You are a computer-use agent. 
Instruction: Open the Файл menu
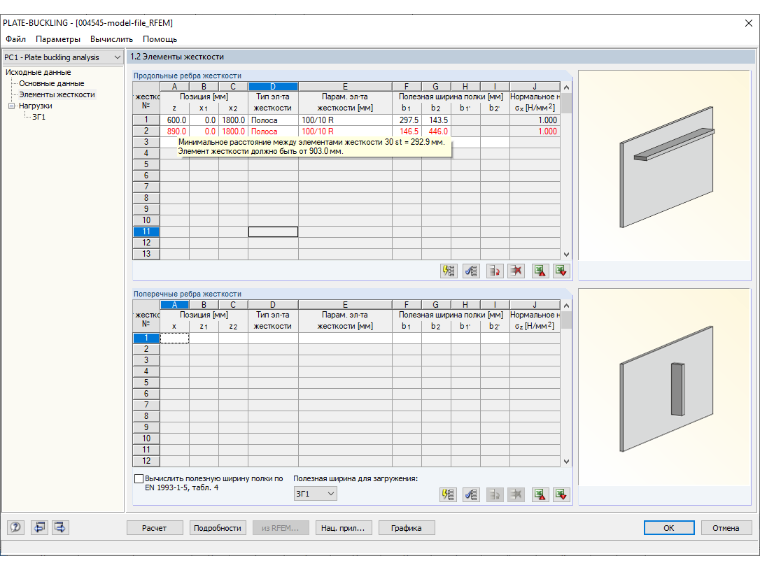point(16,39)
